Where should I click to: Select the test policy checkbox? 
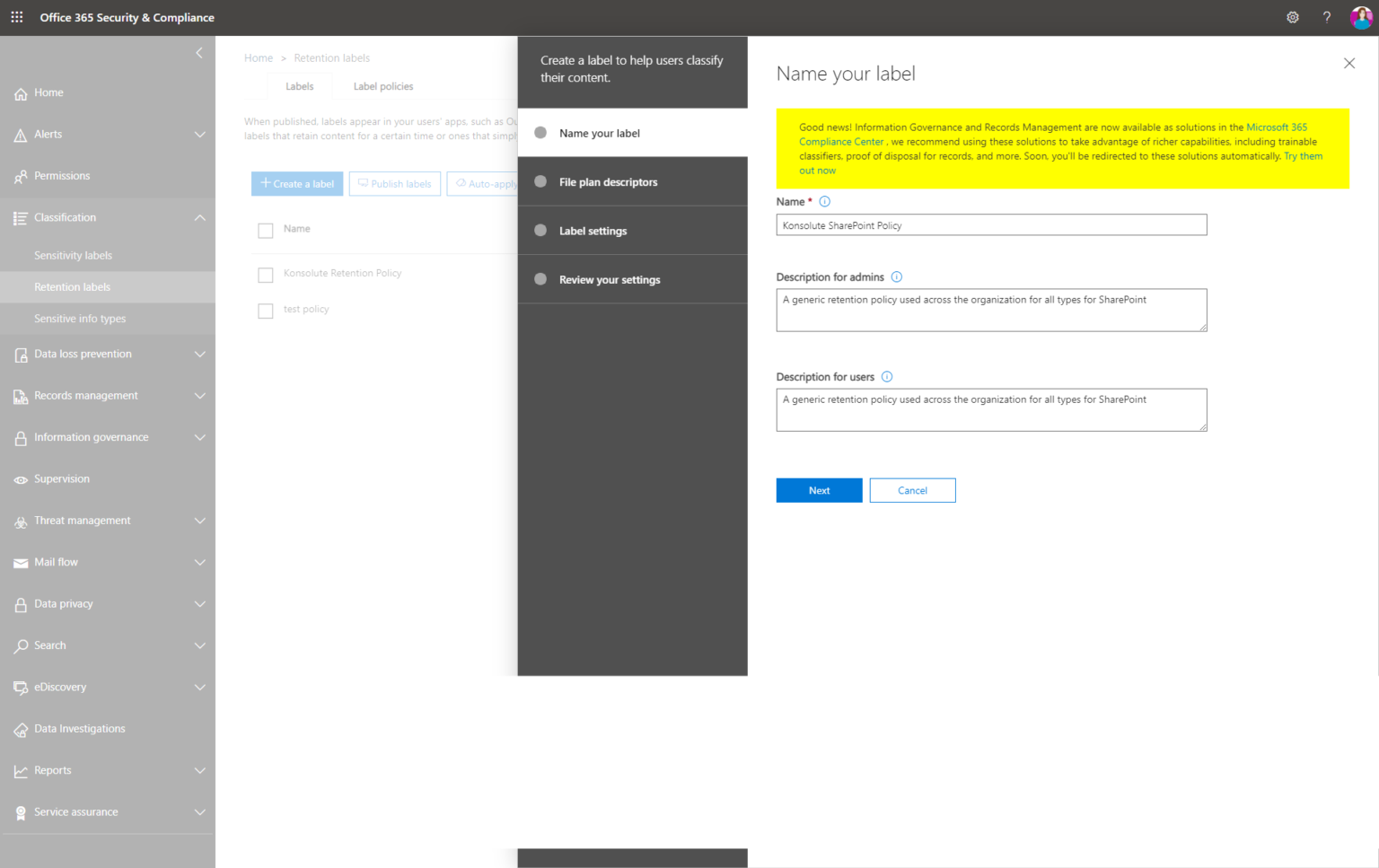click(x=265, y=311)
